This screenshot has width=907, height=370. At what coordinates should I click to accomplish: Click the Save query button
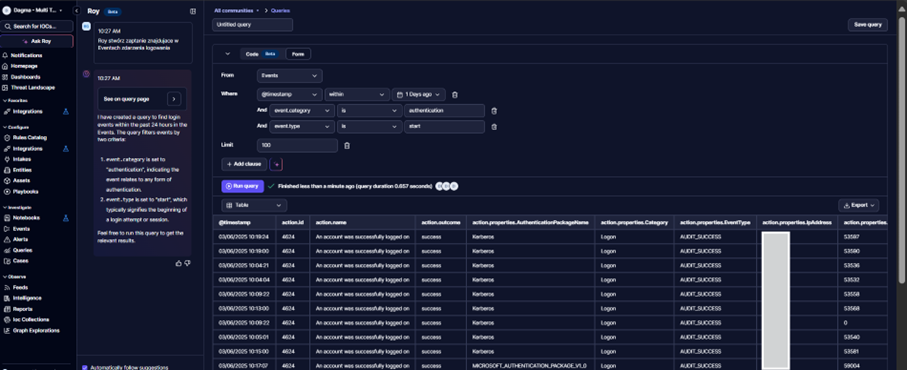[868, 25]
